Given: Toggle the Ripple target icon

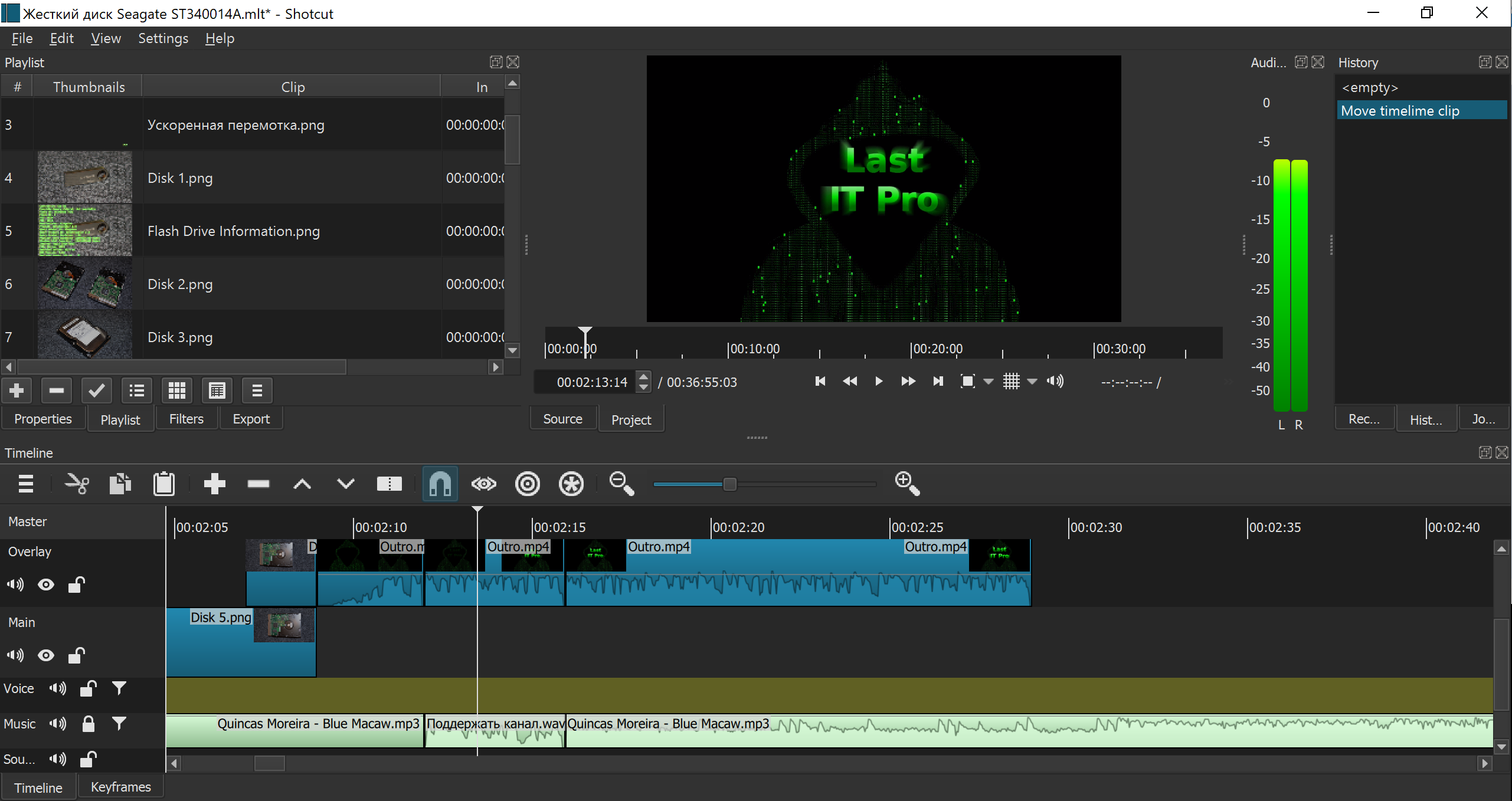Looking at the screenshot, I should click(x=528, y=484).
